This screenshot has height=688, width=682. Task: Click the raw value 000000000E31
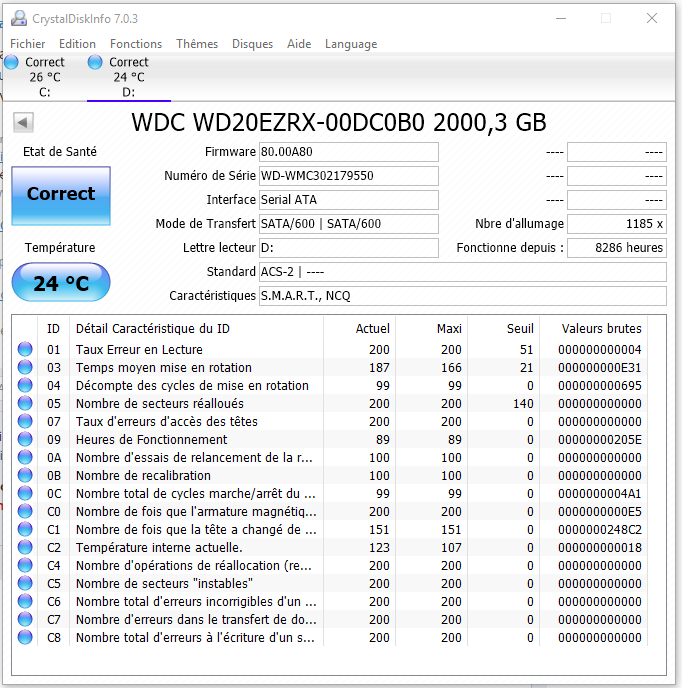[x=599, y=367]
